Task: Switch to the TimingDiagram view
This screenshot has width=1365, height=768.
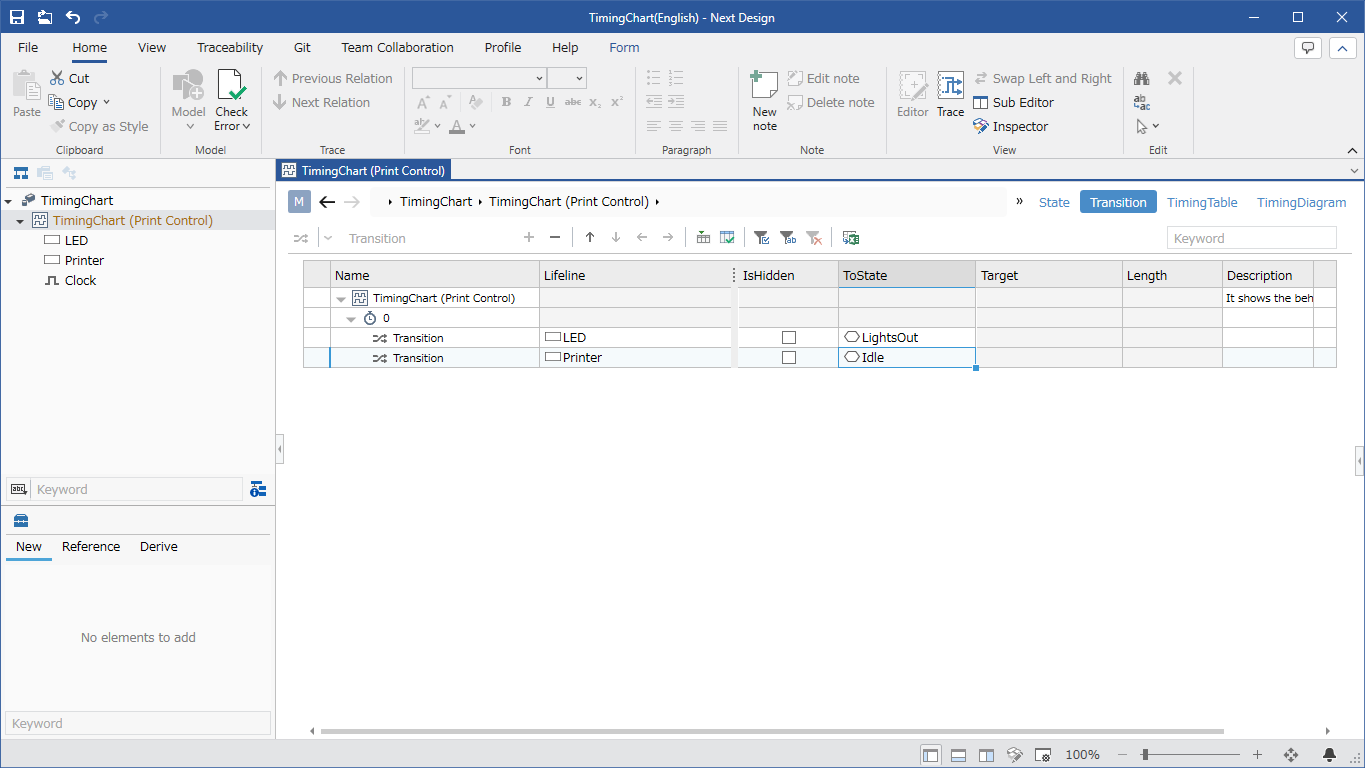Action: pyautogui.click(x=1301, y=202)
